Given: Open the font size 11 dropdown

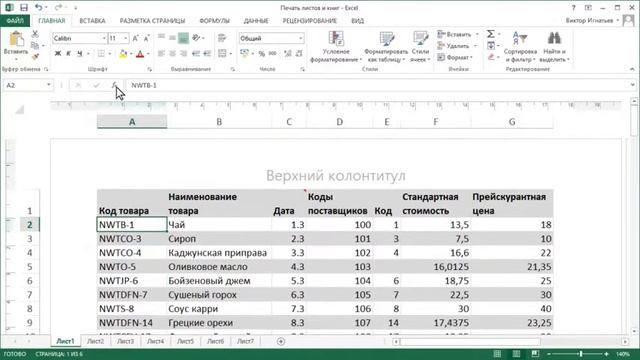Looking at the screenshot, I should click(125, 38).
